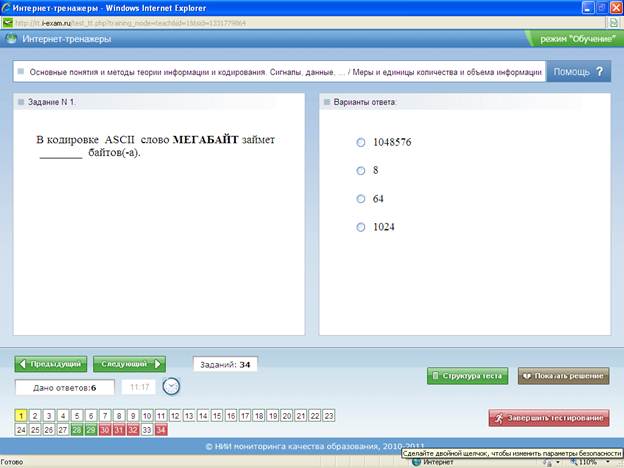Screen dimensions: 624x468
Task: Click the 11:17 timer value
Action: pyautogui.click(x=139, y=387)
